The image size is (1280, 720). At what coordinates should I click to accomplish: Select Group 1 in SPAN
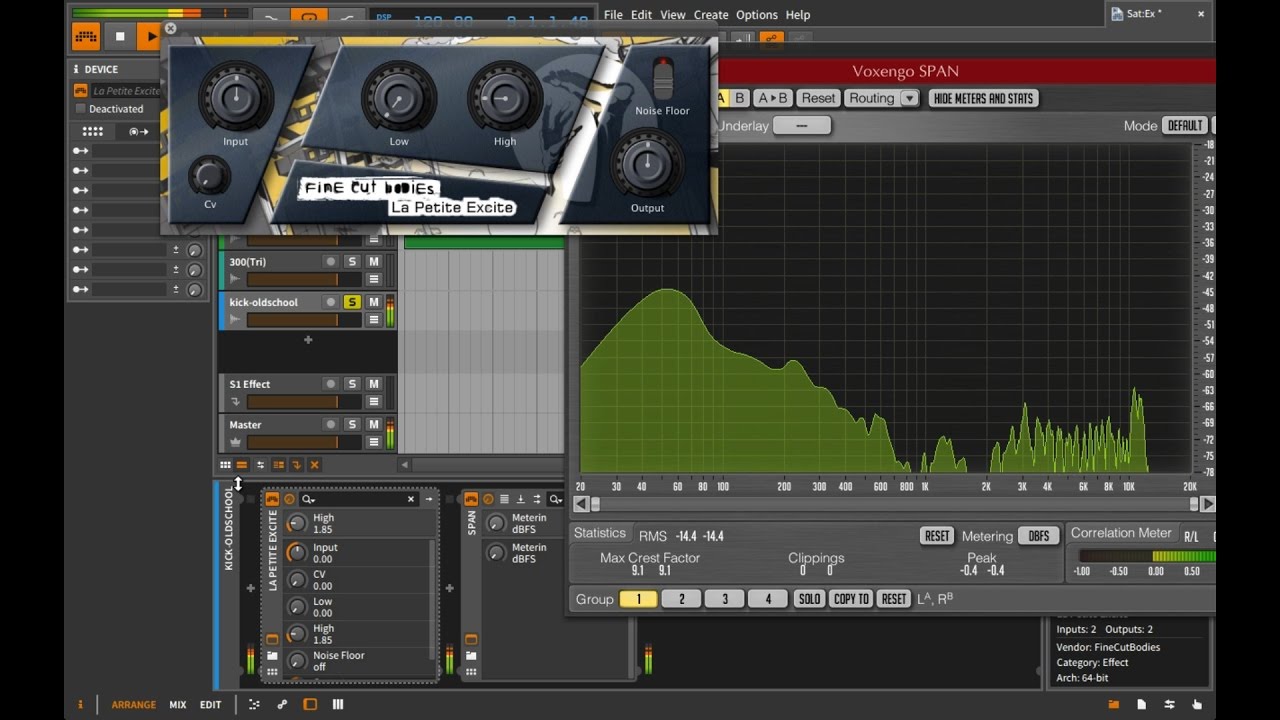coord(638,599)
